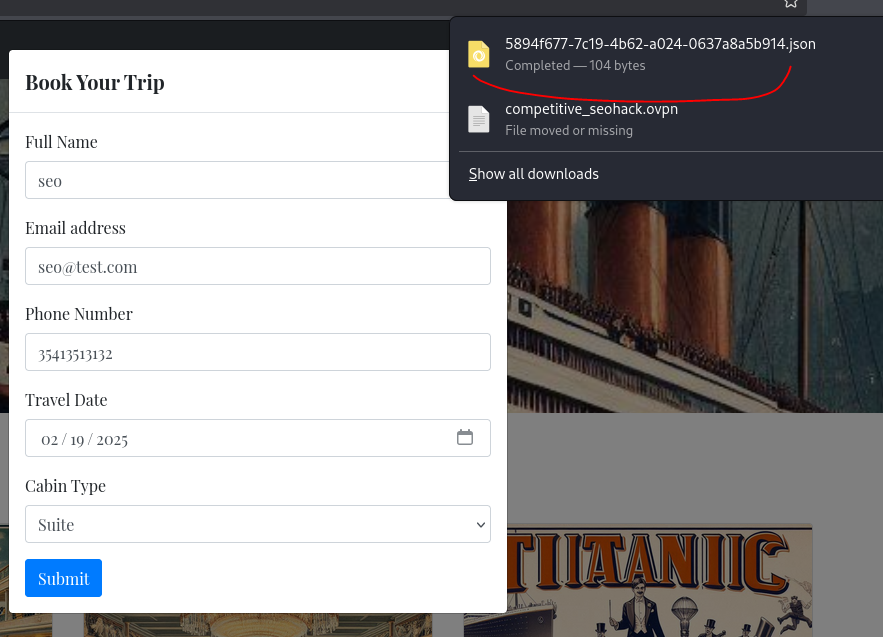This screenshot has width=883, height=637.
Task: Click the Email address label
Action: [x=75, y=228]
